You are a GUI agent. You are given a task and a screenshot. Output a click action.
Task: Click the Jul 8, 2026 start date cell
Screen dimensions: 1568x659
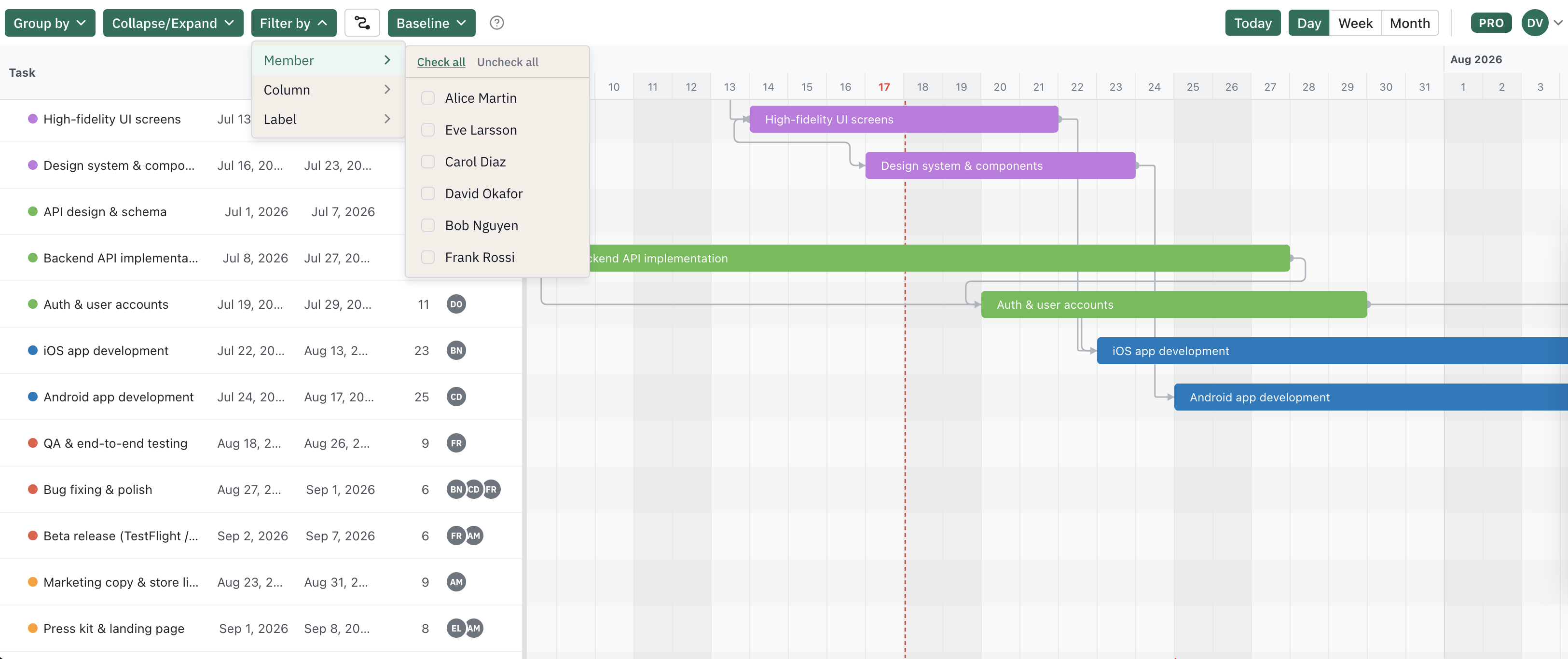point(255,258)
